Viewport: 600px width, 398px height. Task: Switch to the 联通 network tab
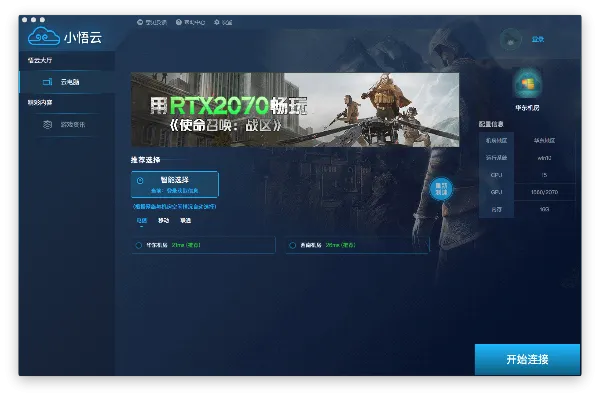(186, 220)
